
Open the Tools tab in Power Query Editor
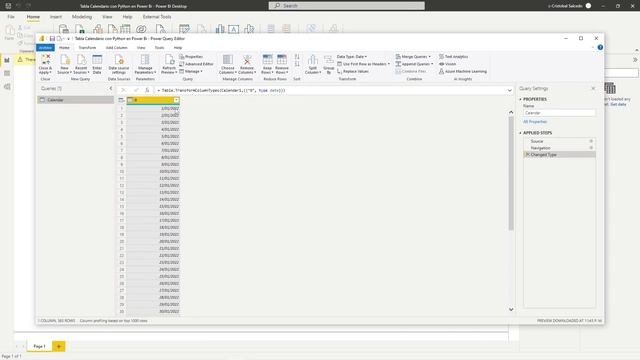click(x=159, y=48)
